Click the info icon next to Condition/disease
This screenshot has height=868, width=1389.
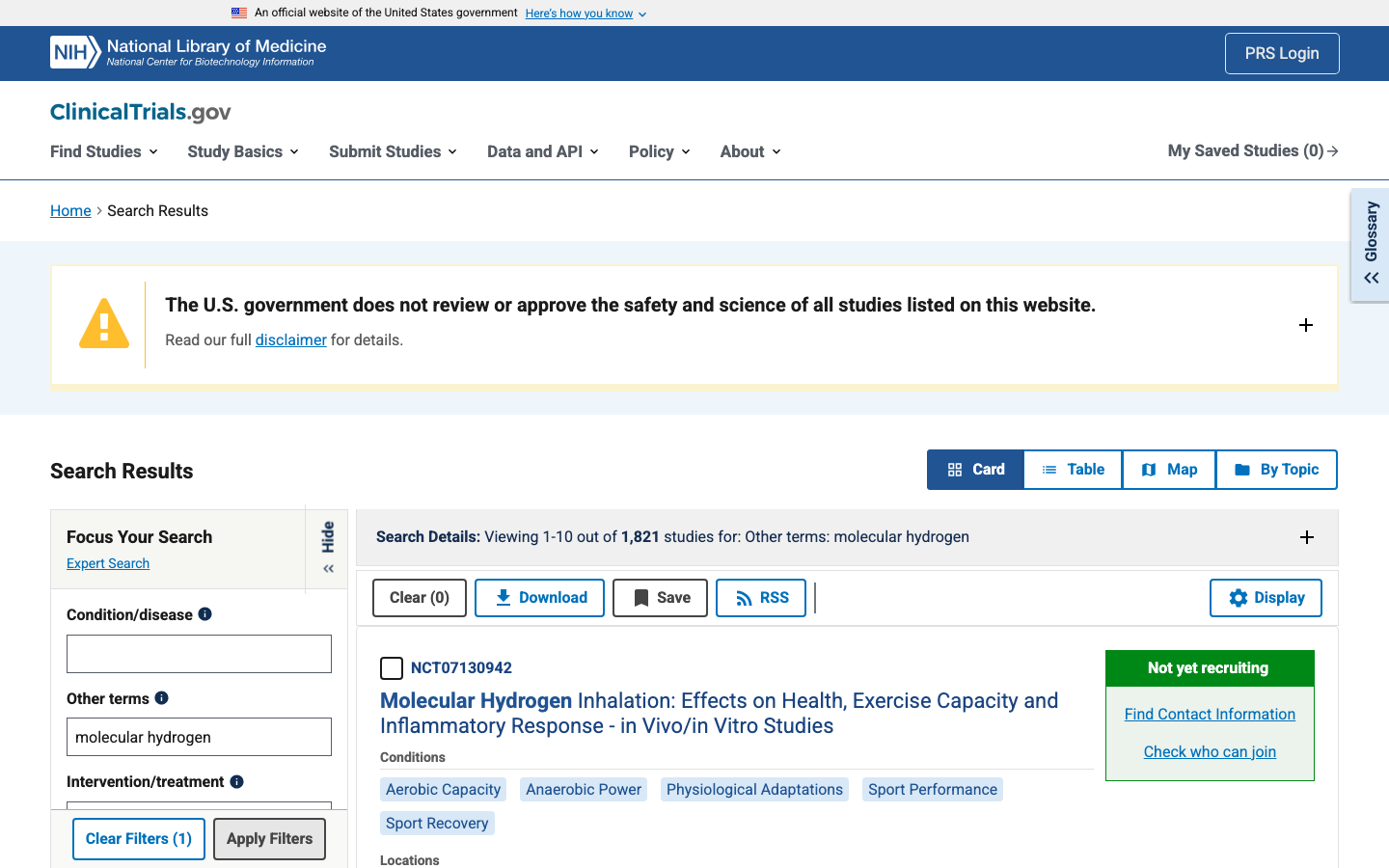[x=204, y=614]
